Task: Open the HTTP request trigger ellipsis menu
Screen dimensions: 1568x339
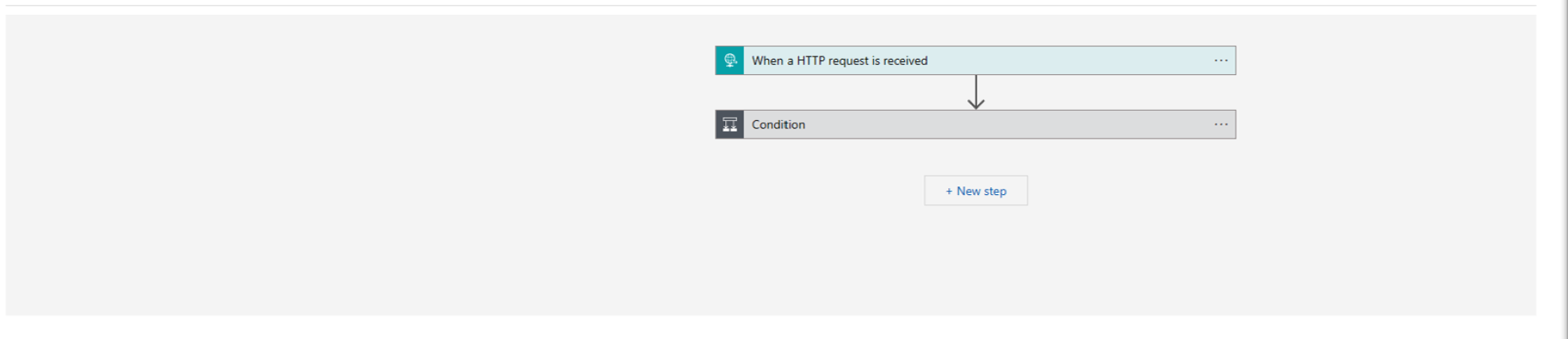Action: pyautogui.click(x=1221, y=60)
